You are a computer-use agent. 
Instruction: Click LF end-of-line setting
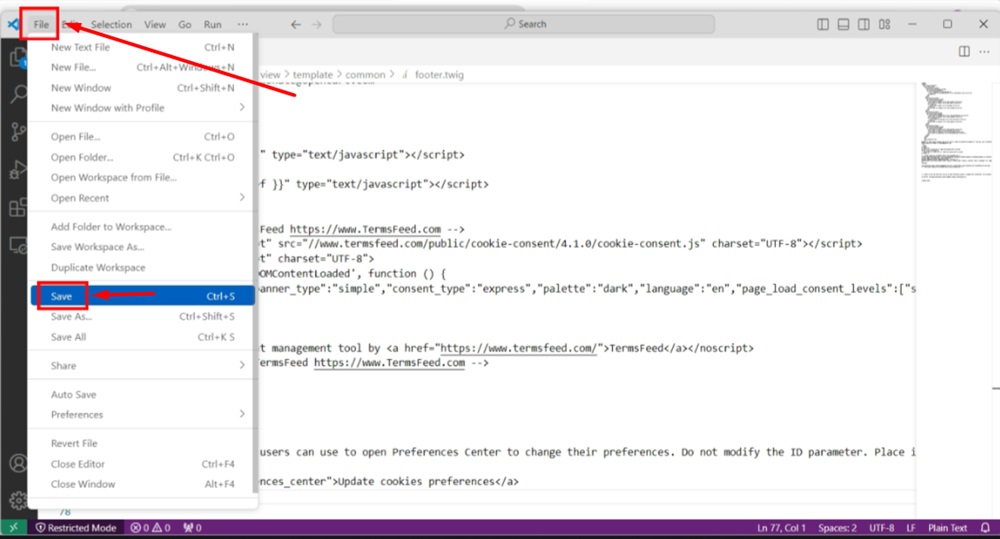[x=911, y=528]
